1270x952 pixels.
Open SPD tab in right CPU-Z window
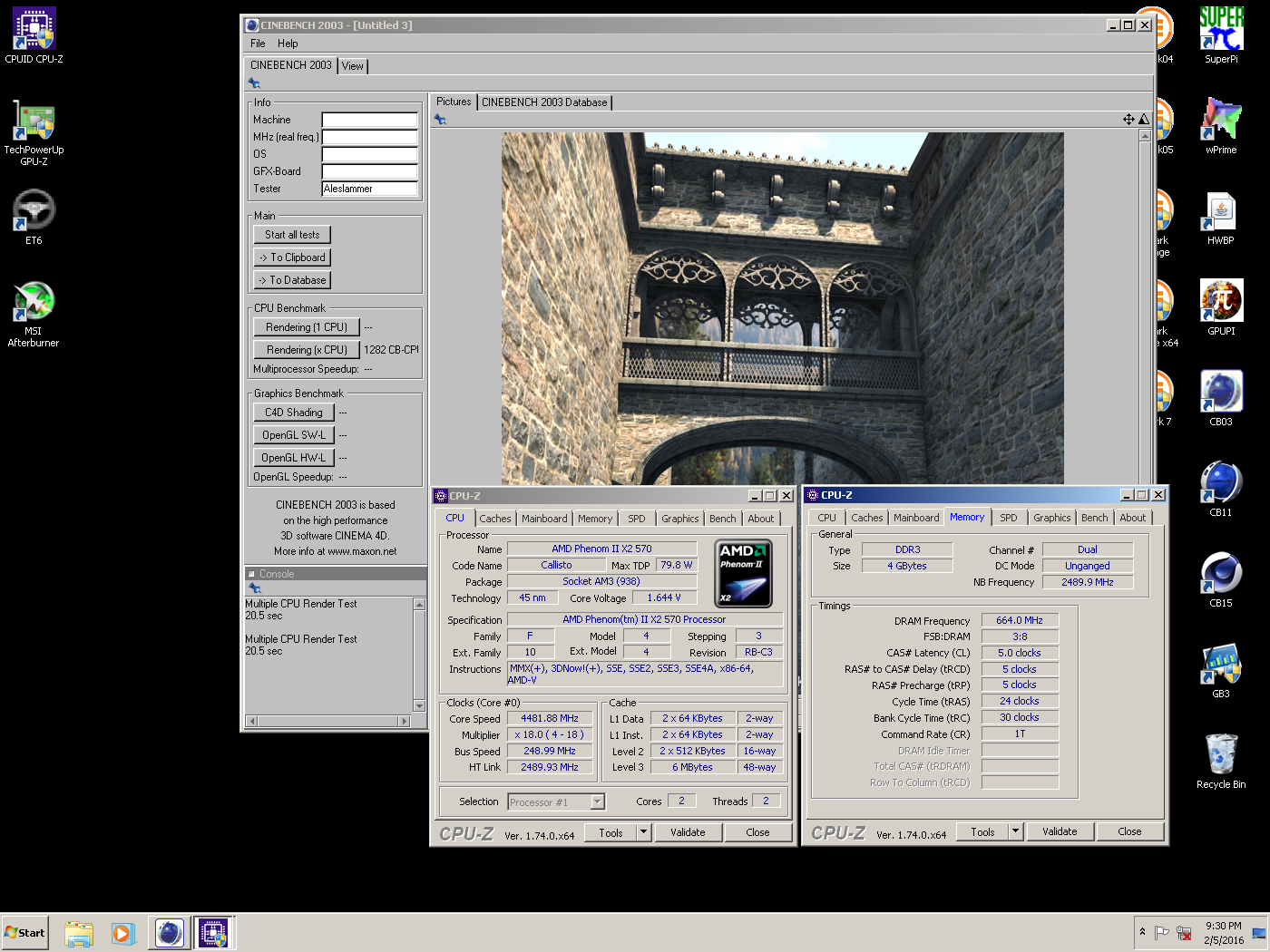tap(1009, 518)
